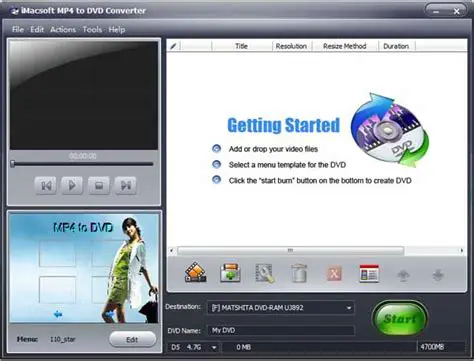Screen dimensions: 474x361
Task: Click the blue right arrow on menu preview
Action: [x=109, y=314]
